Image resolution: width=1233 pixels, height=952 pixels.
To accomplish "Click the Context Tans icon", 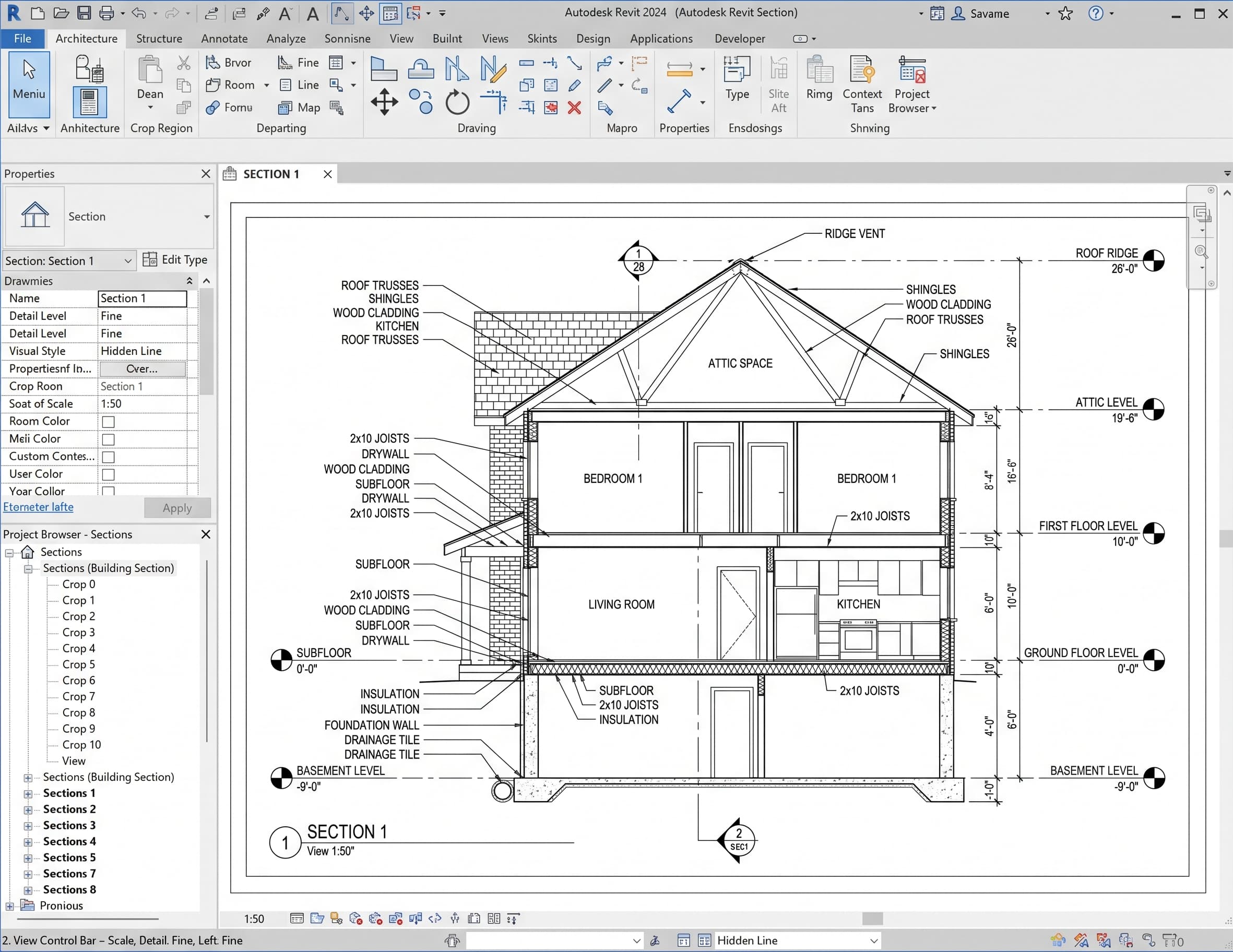I will [861, 85].
